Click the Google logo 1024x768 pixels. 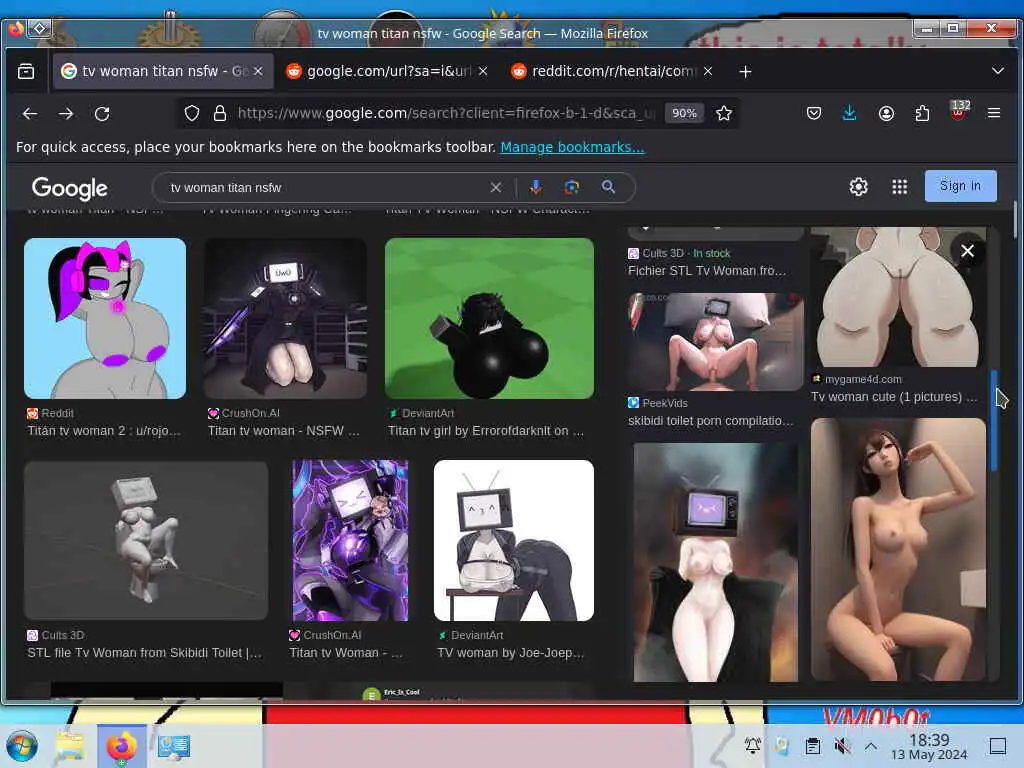(70, 188)
